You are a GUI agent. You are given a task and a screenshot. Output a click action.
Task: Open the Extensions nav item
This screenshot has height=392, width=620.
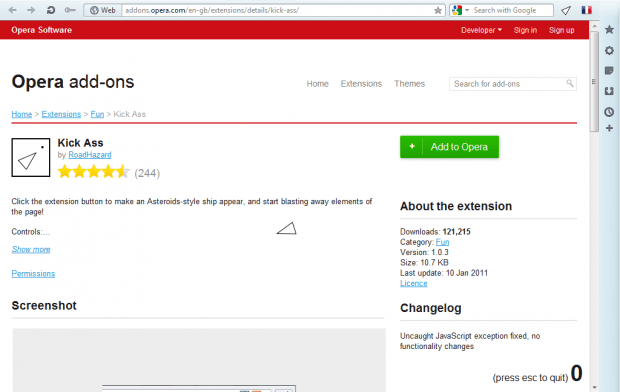[361, 84]
